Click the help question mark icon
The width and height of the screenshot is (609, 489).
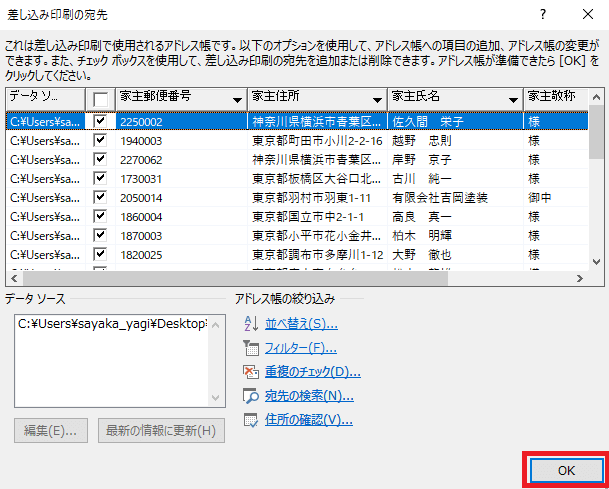542,14
